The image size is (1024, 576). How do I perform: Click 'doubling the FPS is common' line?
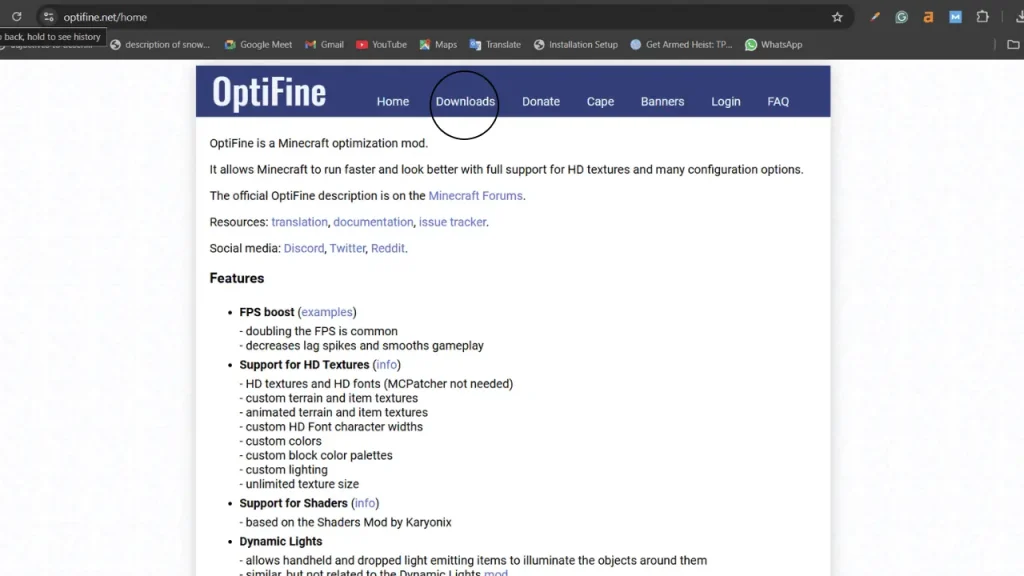coord(319,331)
